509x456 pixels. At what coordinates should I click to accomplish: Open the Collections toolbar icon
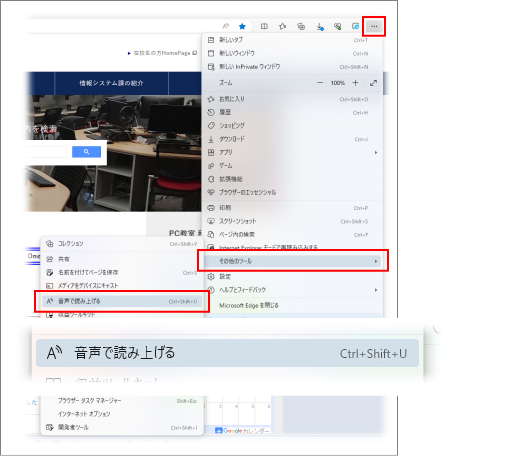(x=301, y=26)
